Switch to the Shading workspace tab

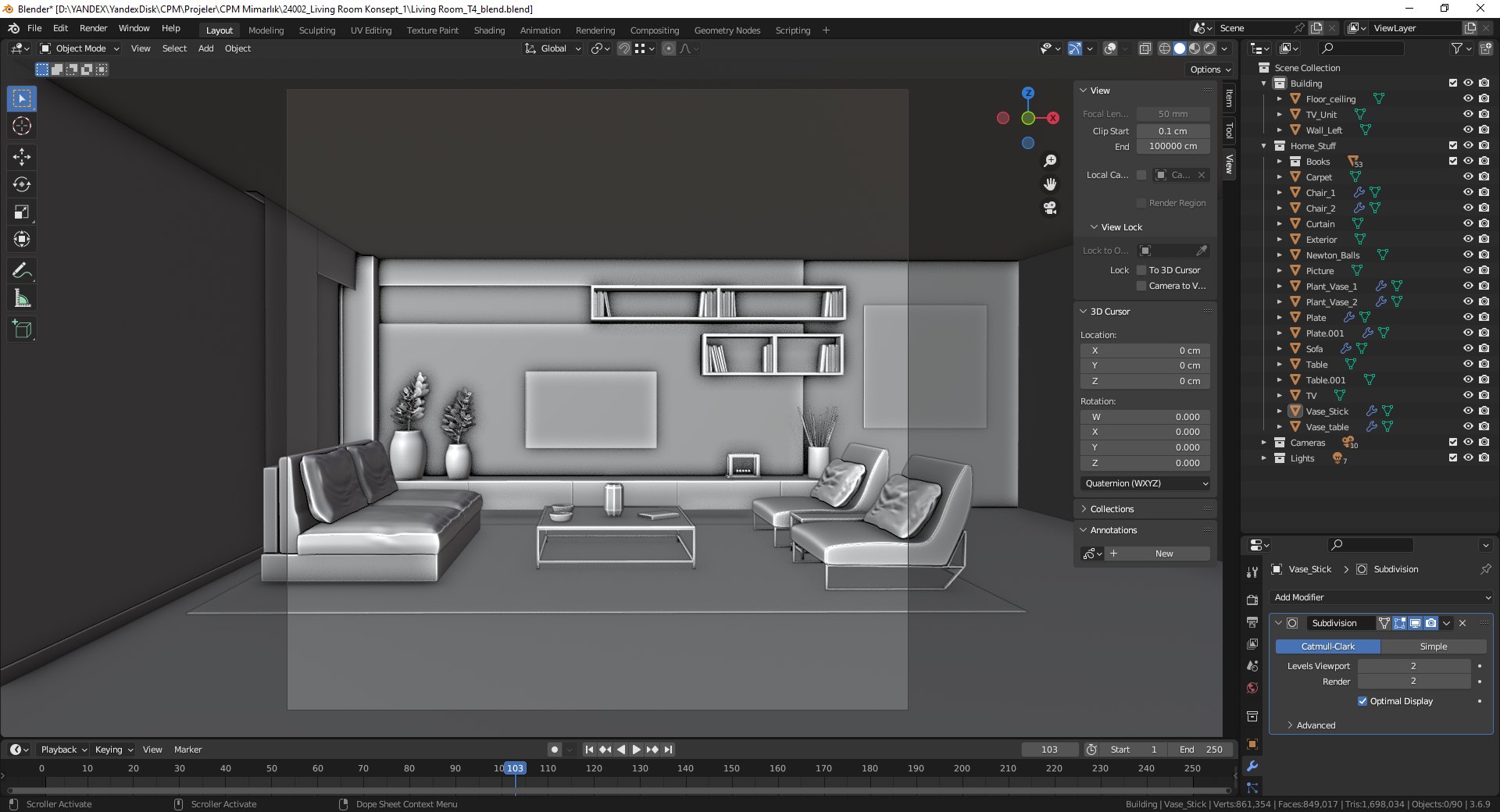(x=489, y=30)
